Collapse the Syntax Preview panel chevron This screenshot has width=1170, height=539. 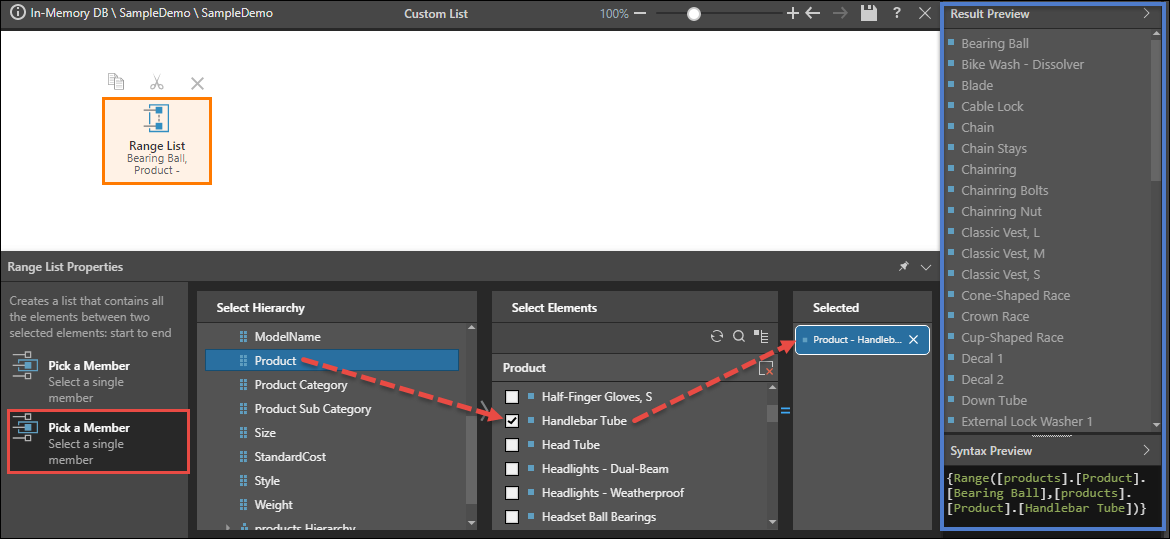[1146, 451]
